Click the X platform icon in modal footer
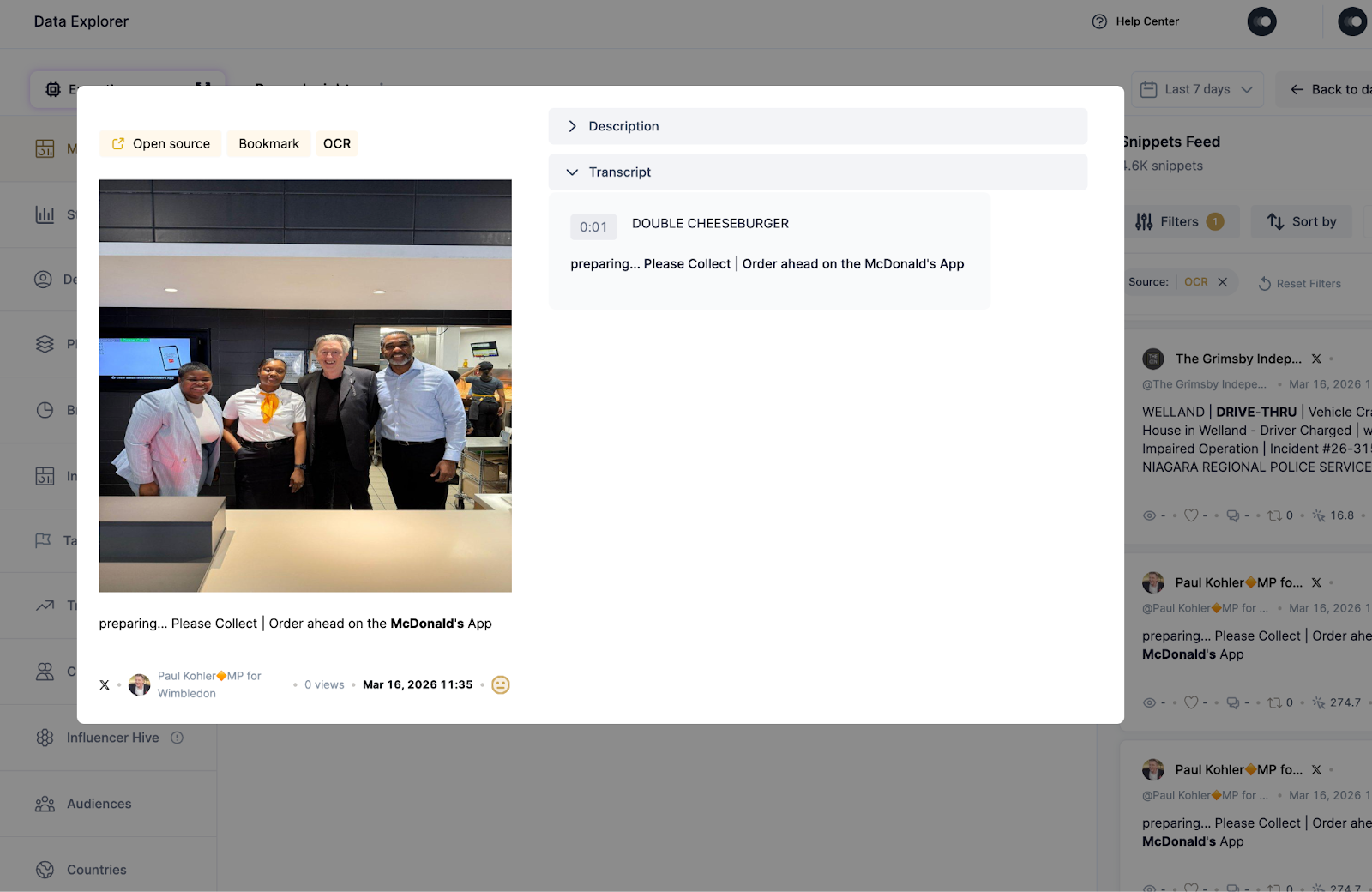This screenshot has height=892, width=1372. click(x=105, y=684)
